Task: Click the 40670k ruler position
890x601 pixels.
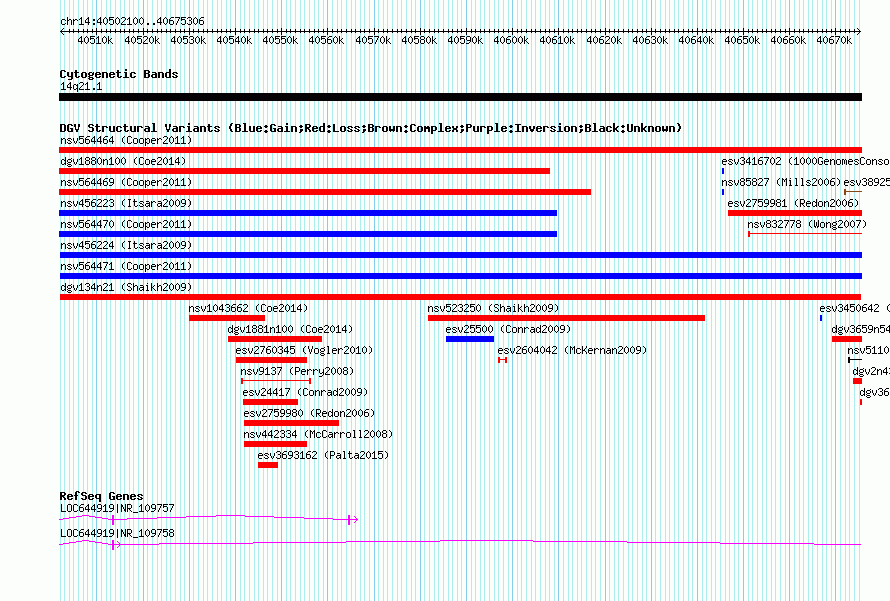Action: (x=834, y=40)
